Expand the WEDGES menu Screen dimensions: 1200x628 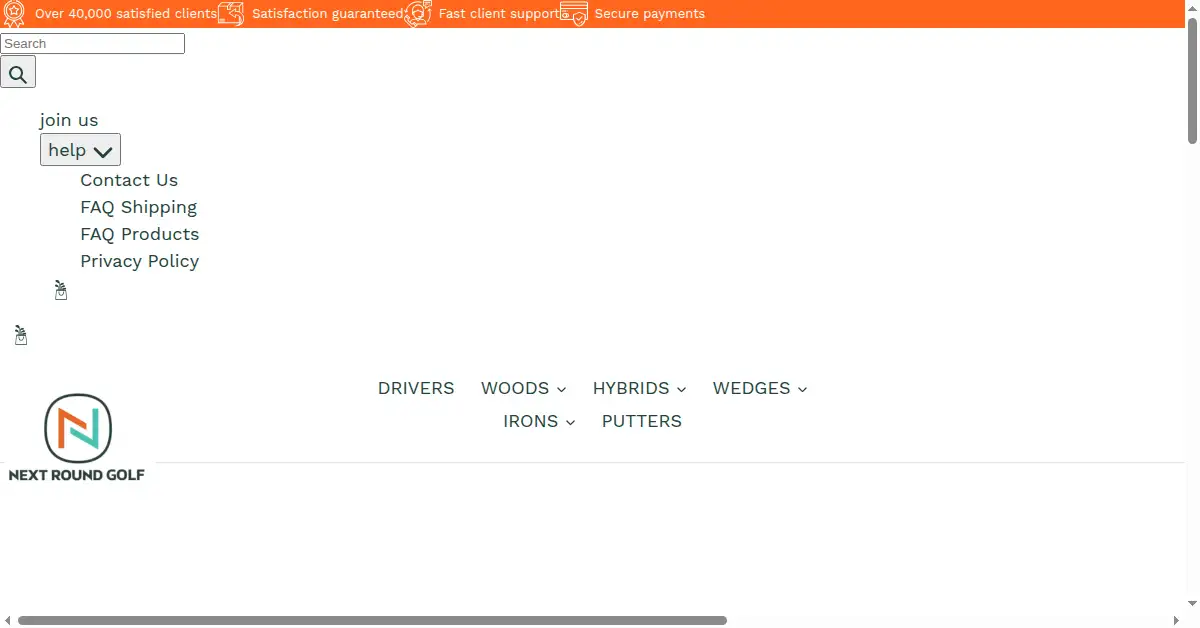point(760,388)
